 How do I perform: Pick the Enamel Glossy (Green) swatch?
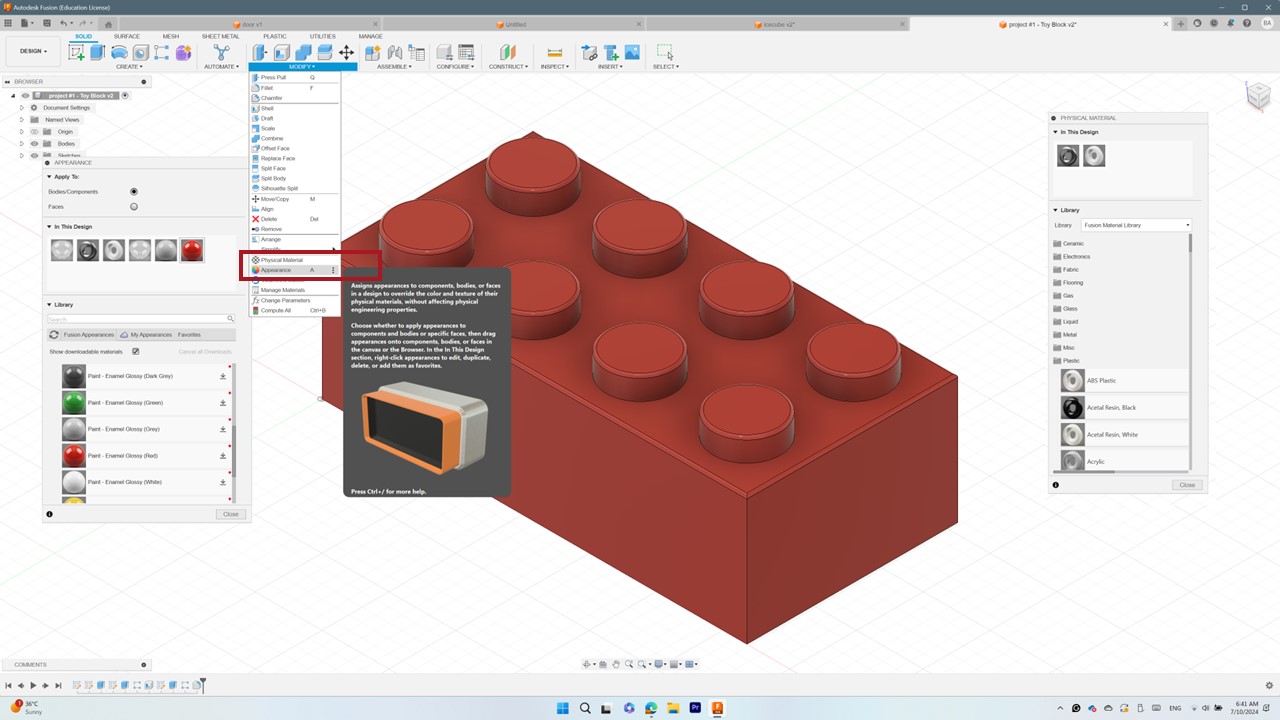click(x=74, y=403)
